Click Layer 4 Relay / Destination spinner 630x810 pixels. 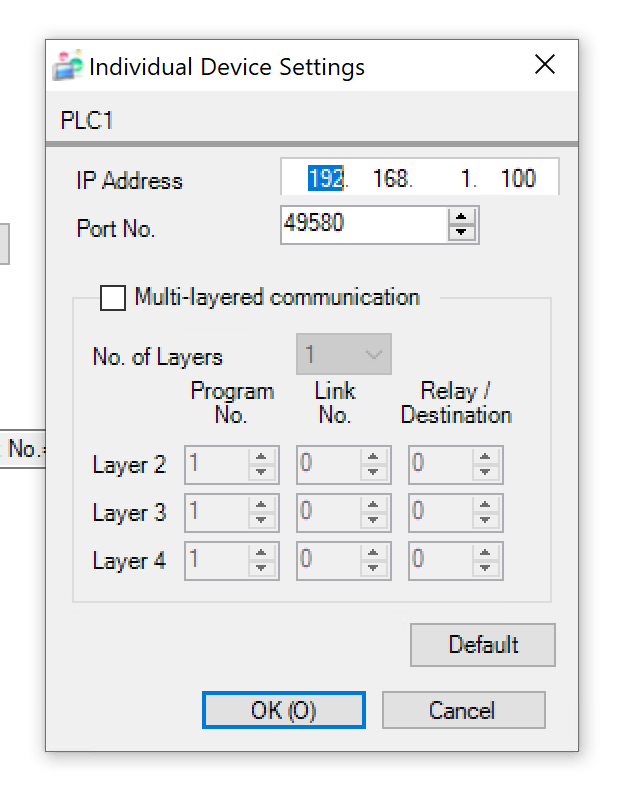point(441,561)
